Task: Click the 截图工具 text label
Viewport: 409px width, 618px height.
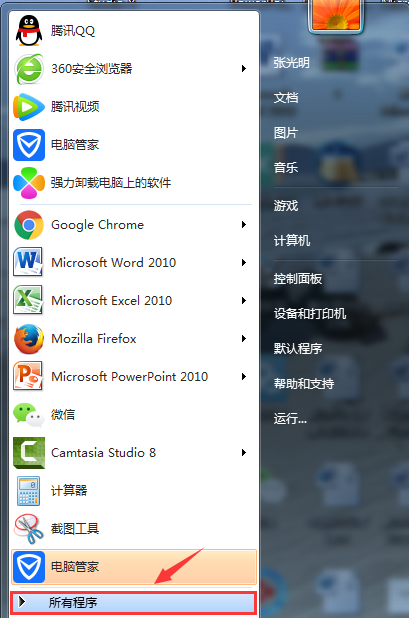Action: [75, 528]
